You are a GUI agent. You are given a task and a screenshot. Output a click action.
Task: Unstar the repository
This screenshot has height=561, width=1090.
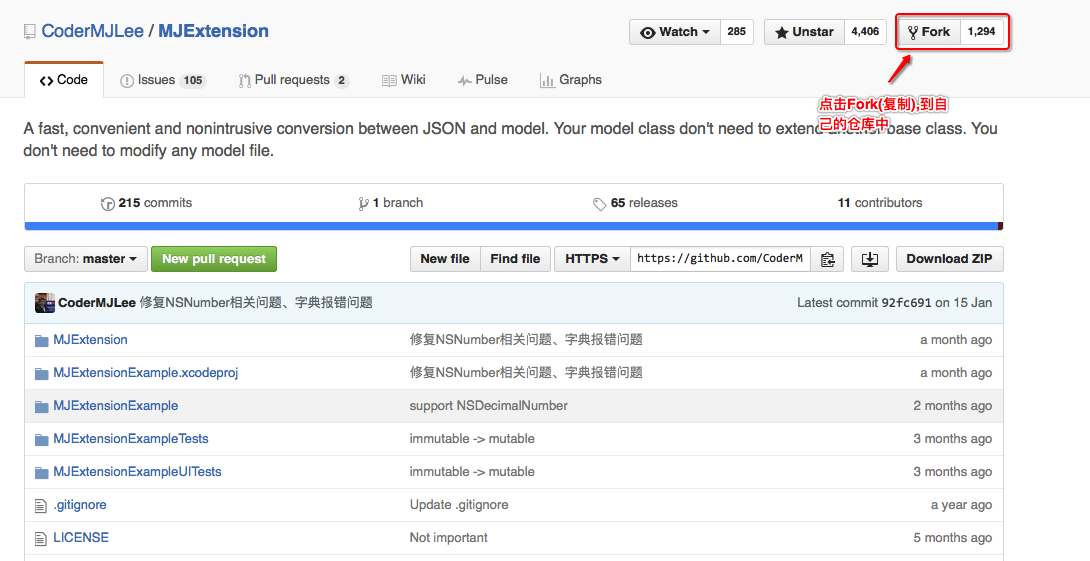(804, 32)
